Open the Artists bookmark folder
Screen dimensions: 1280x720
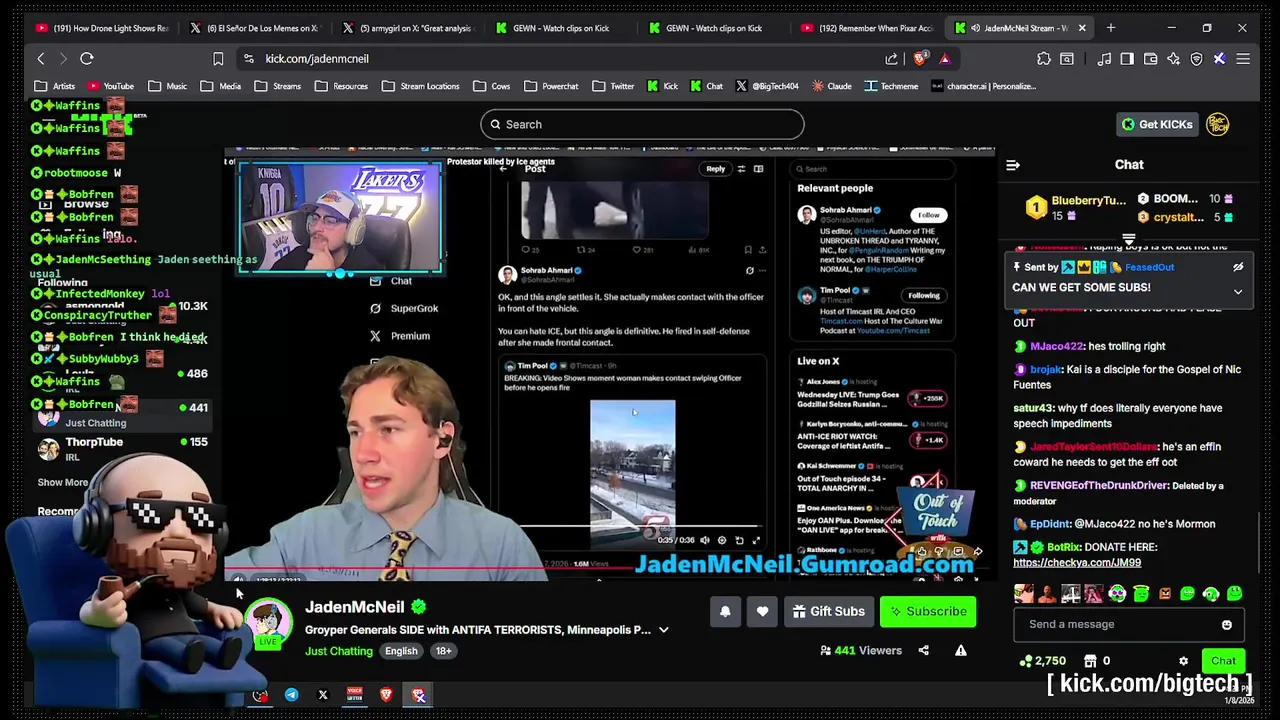(55, 86)
